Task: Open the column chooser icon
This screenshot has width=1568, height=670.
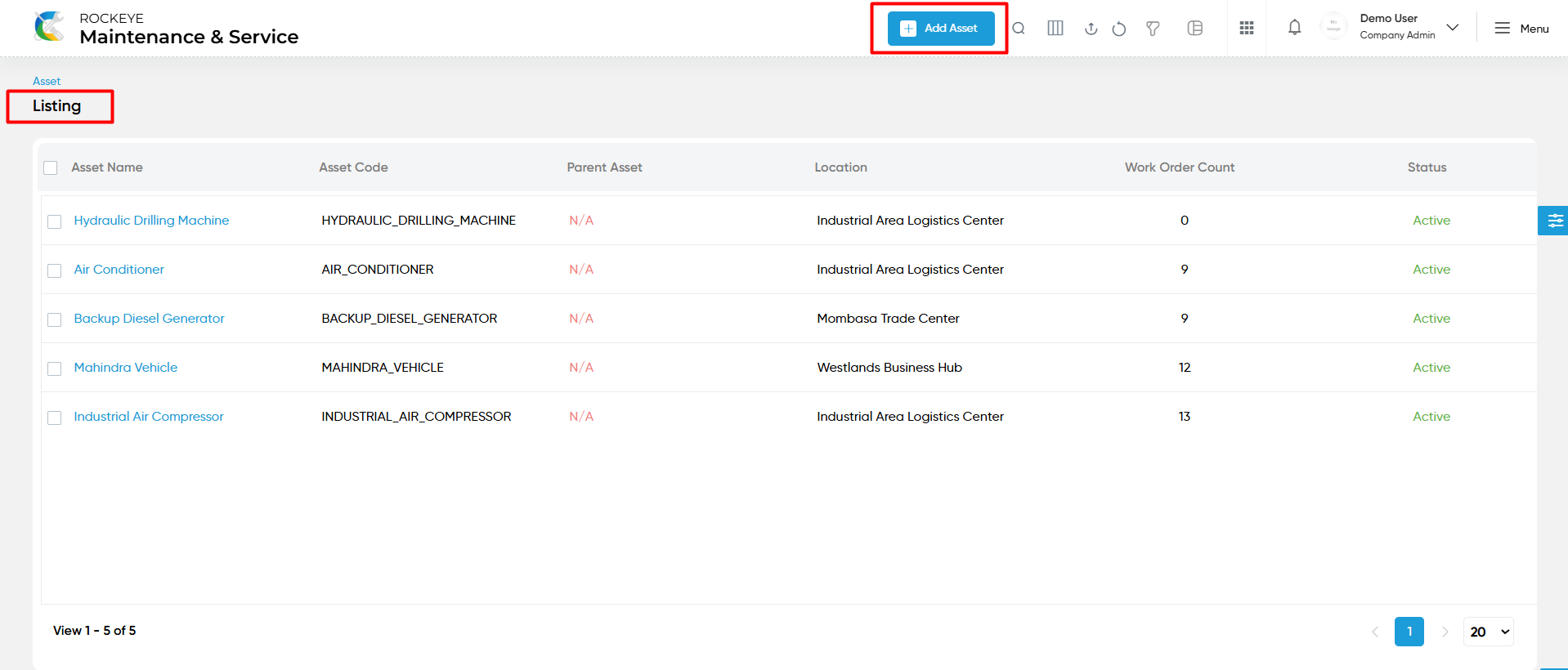Action: (x=1055, y=29)
